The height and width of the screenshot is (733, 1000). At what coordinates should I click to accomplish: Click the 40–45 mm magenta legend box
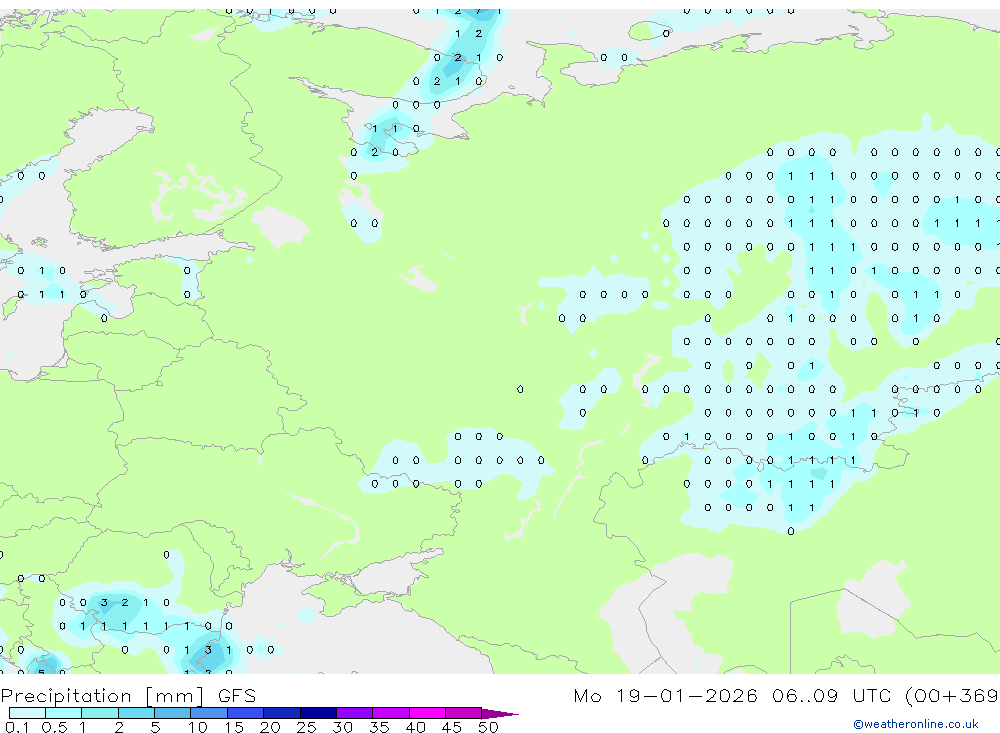[427, 713]
